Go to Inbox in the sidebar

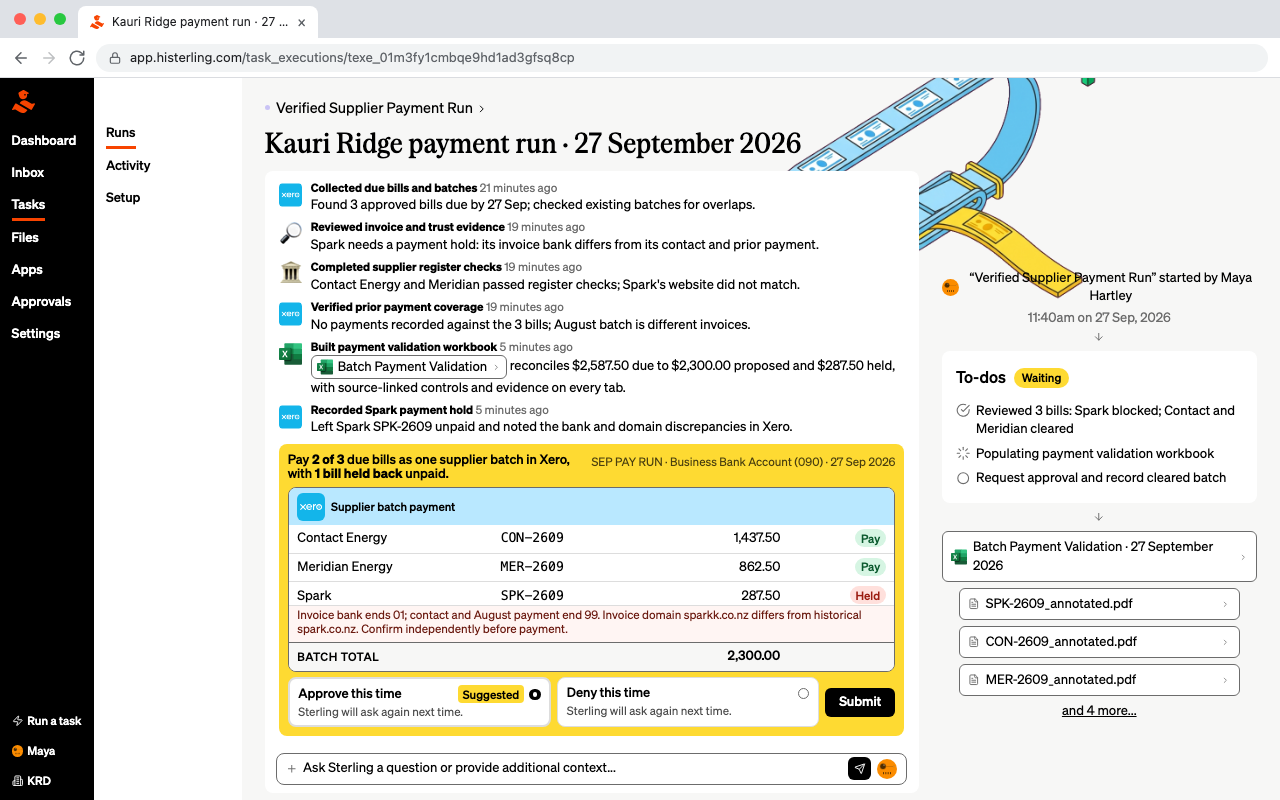point(28,173)
